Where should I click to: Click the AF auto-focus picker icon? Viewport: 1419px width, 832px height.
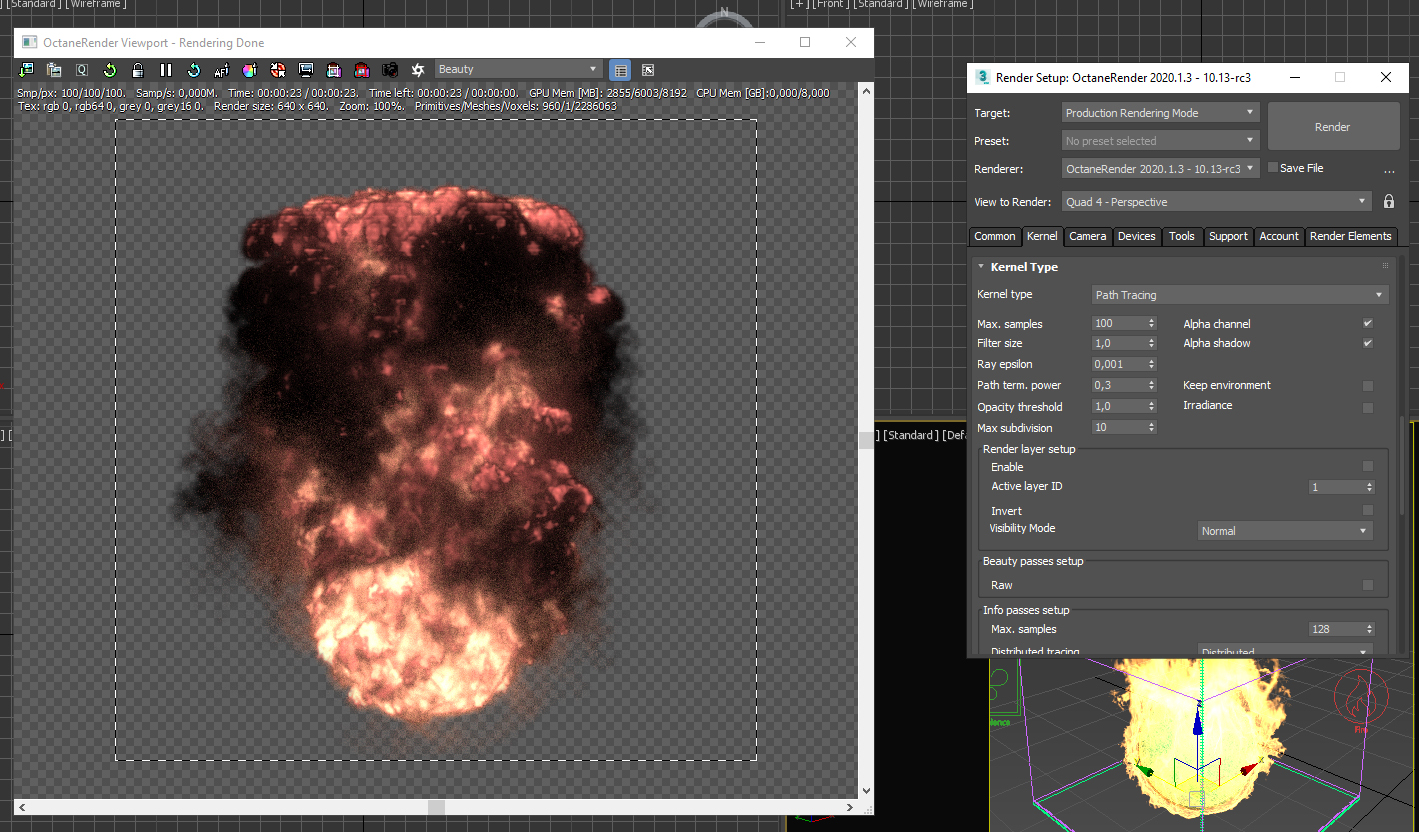coord(222,70)
